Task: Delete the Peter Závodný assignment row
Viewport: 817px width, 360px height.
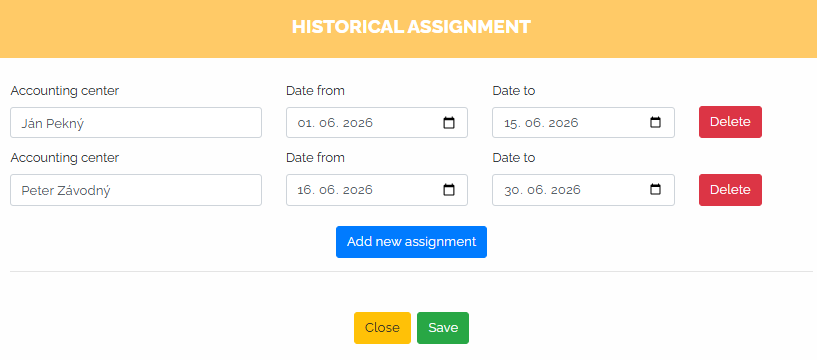Action: (x=730, y=190)
